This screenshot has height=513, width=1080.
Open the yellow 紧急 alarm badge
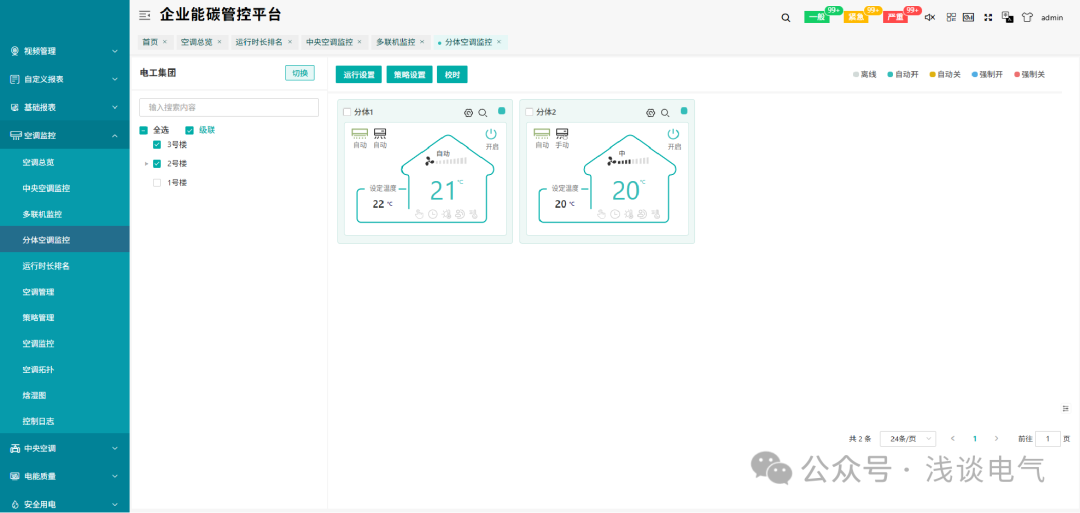click(x=856, y=18)
